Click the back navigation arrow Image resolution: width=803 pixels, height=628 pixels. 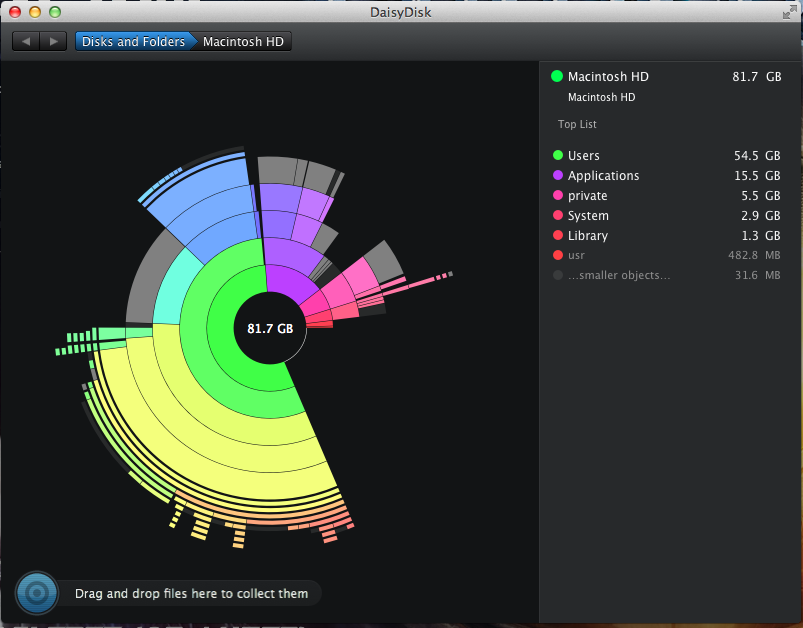(x=26, y=41)
